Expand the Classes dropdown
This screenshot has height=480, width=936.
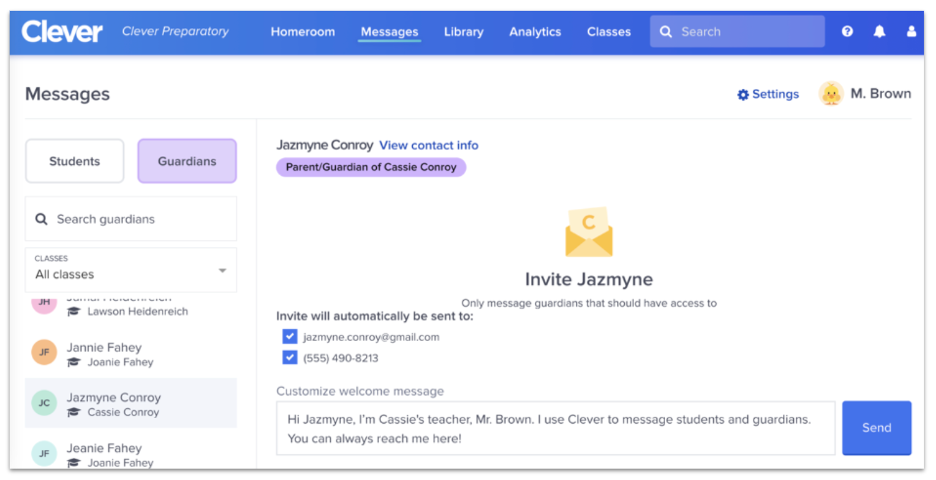tap(131, 270)
